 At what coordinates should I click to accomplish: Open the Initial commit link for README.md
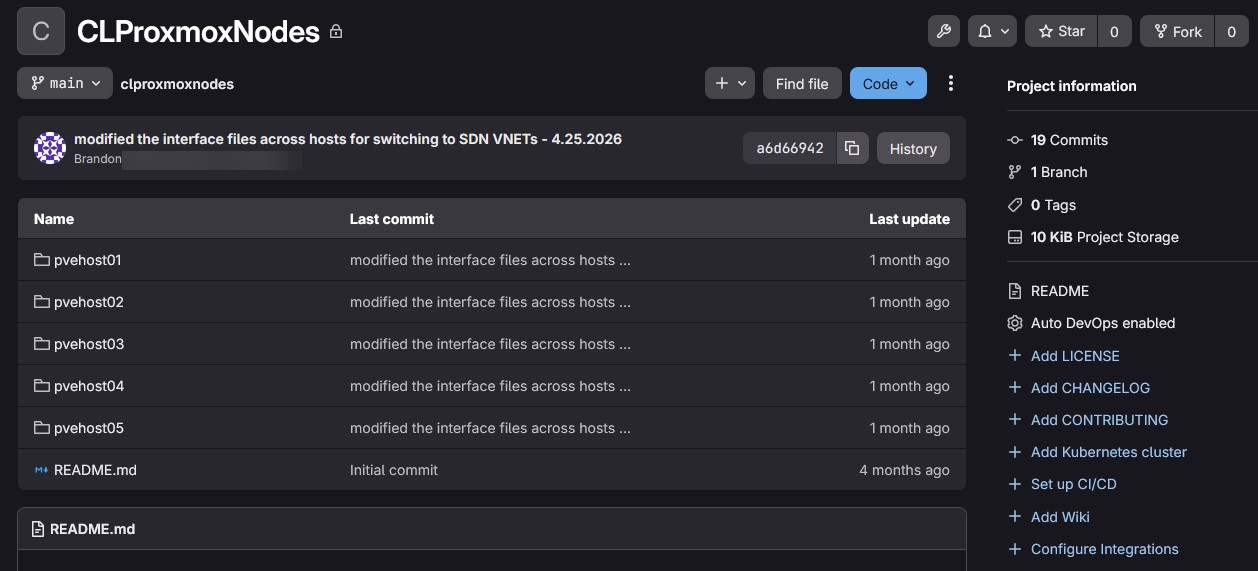coord(394,470)
